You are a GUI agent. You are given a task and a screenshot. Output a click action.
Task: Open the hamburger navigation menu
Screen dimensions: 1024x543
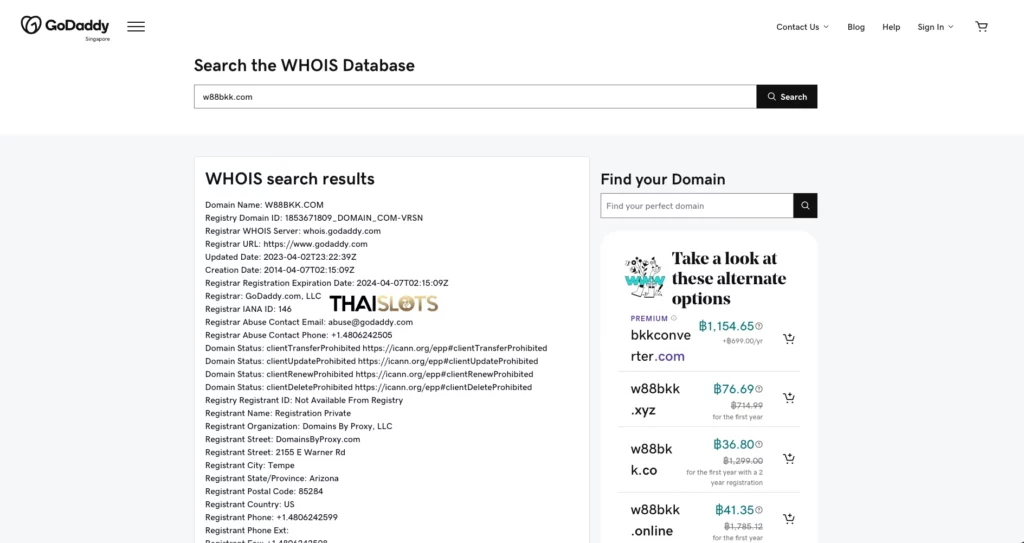click(136, 27)
